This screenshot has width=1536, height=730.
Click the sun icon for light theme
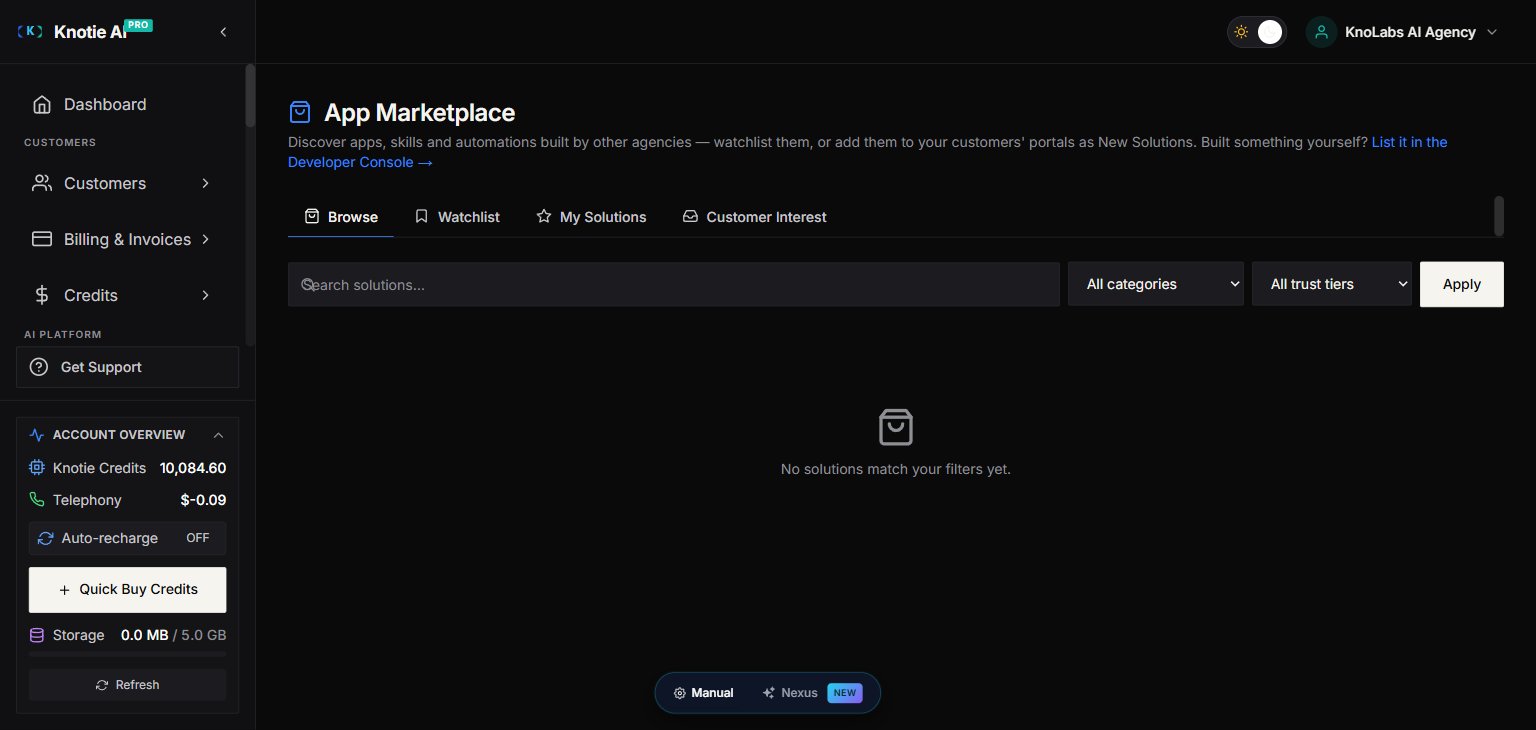point(1241,32)
